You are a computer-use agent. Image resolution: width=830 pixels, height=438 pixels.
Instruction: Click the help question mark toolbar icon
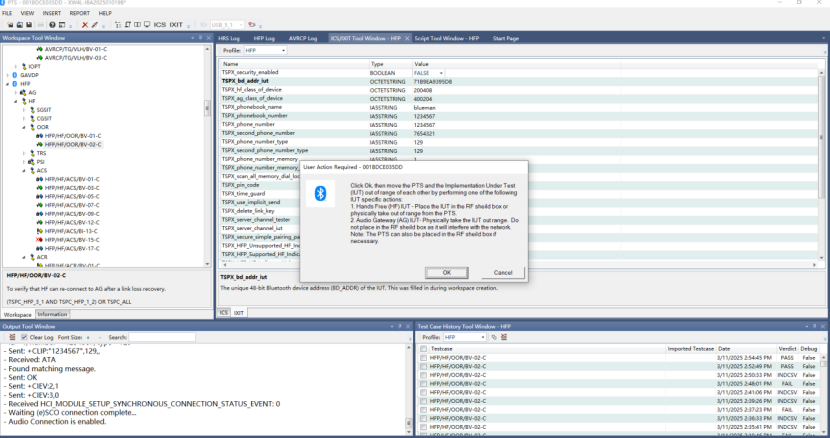pos(52,25)
